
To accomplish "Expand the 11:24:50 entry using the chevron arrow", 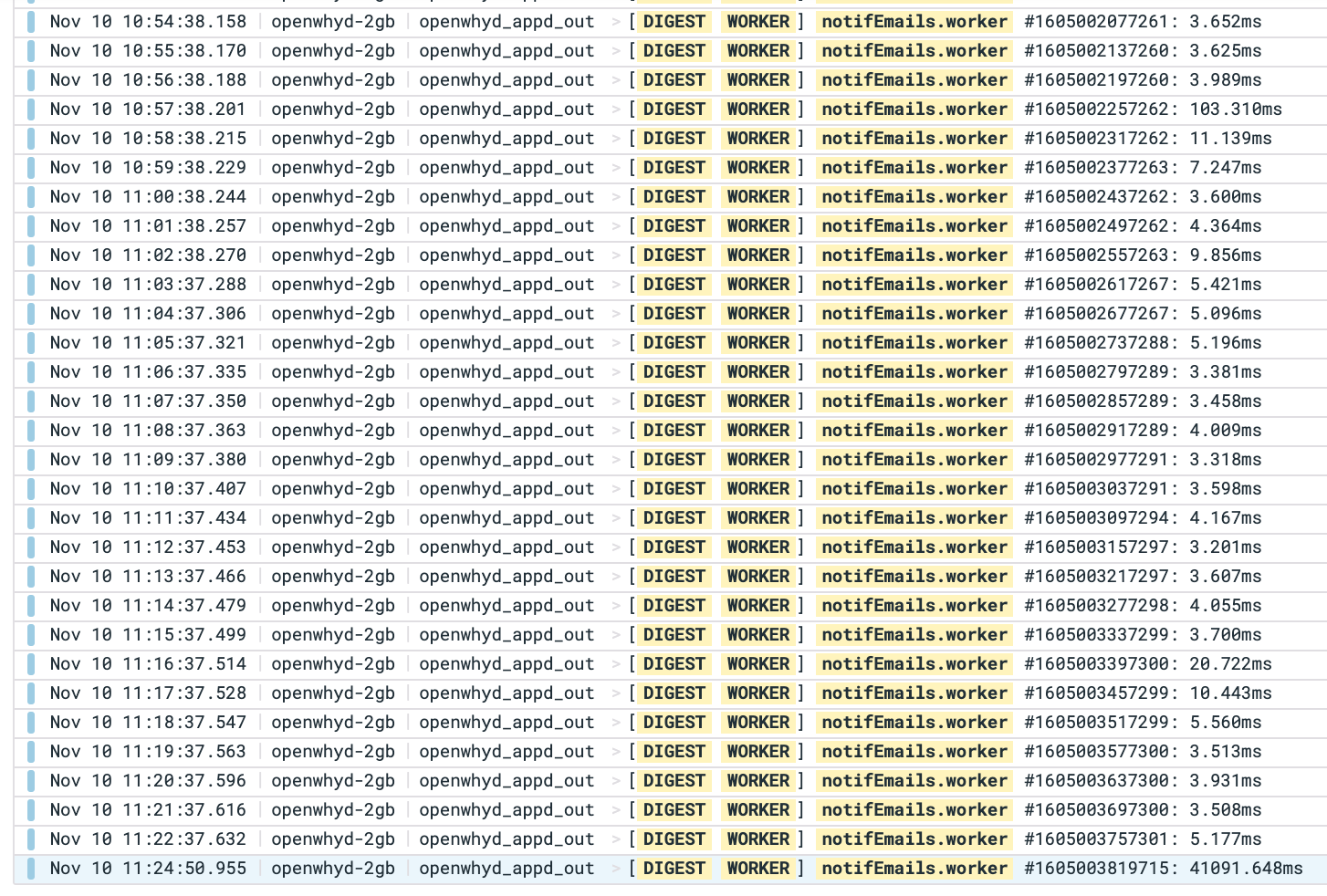I will [x=617, y=868].
